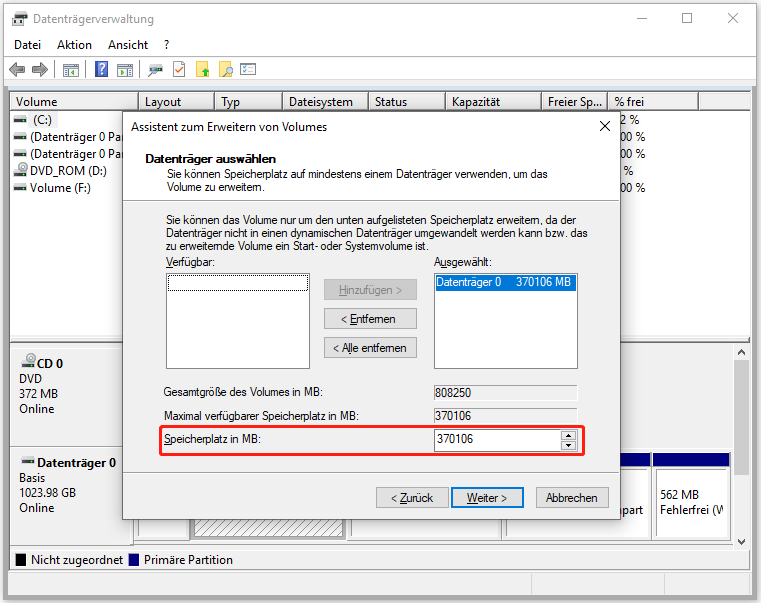This screenshot has height=603, width=761.
Task: Sort by Status column header
Action: pyautogui.click(x=407, y=102)
